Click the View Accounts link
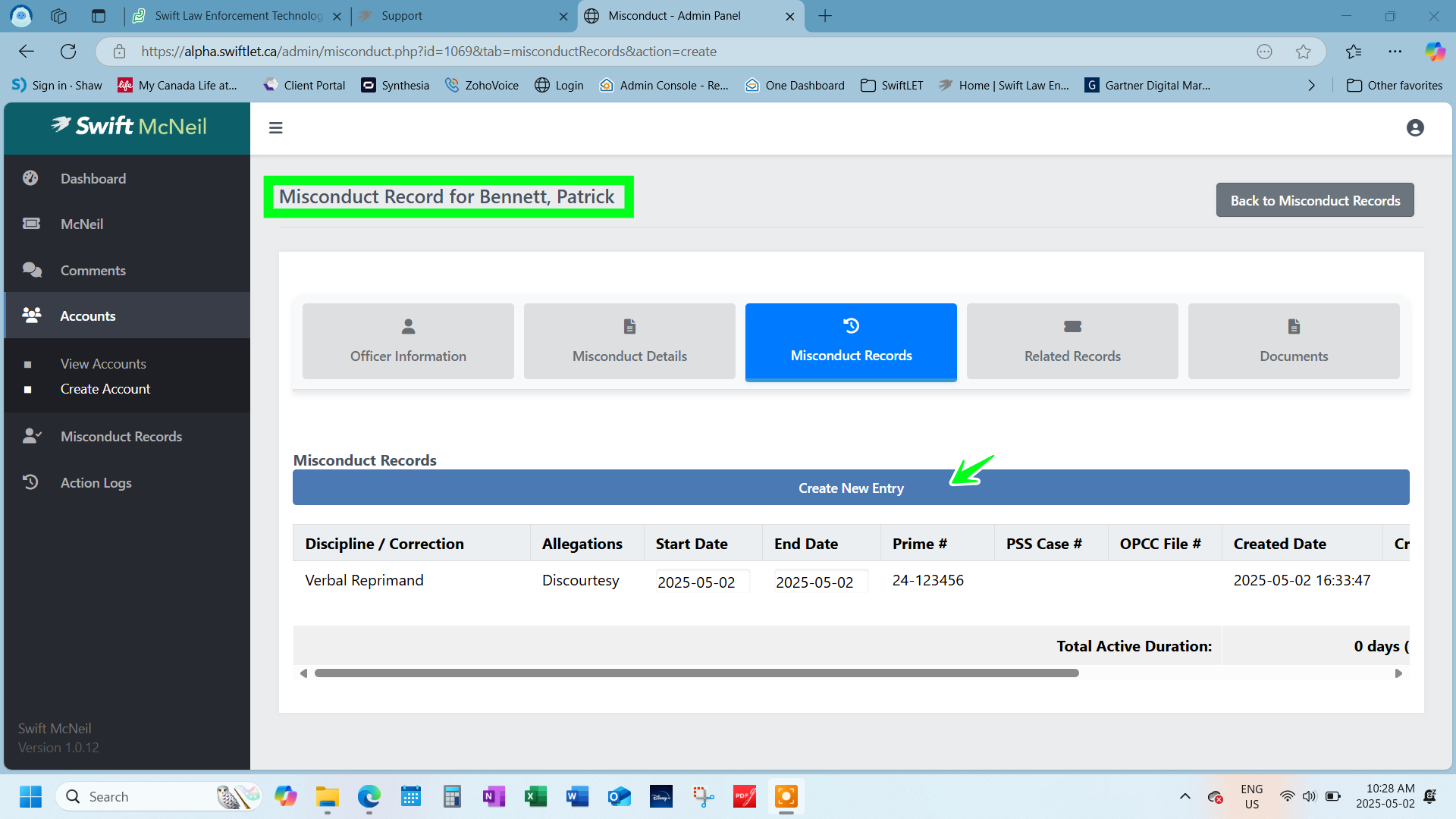1456x819 pixels. tap(103, 364)
